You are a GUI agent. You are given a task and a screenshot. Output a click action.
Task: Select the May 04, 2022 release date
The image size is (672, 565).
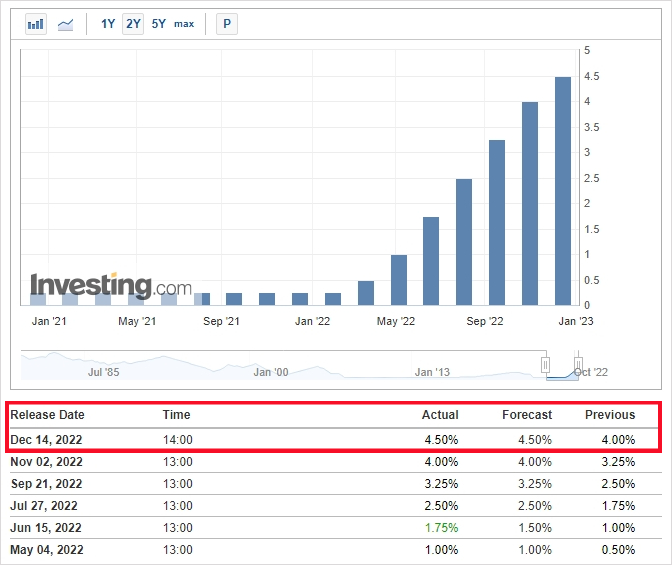click(x=47, y=550)
